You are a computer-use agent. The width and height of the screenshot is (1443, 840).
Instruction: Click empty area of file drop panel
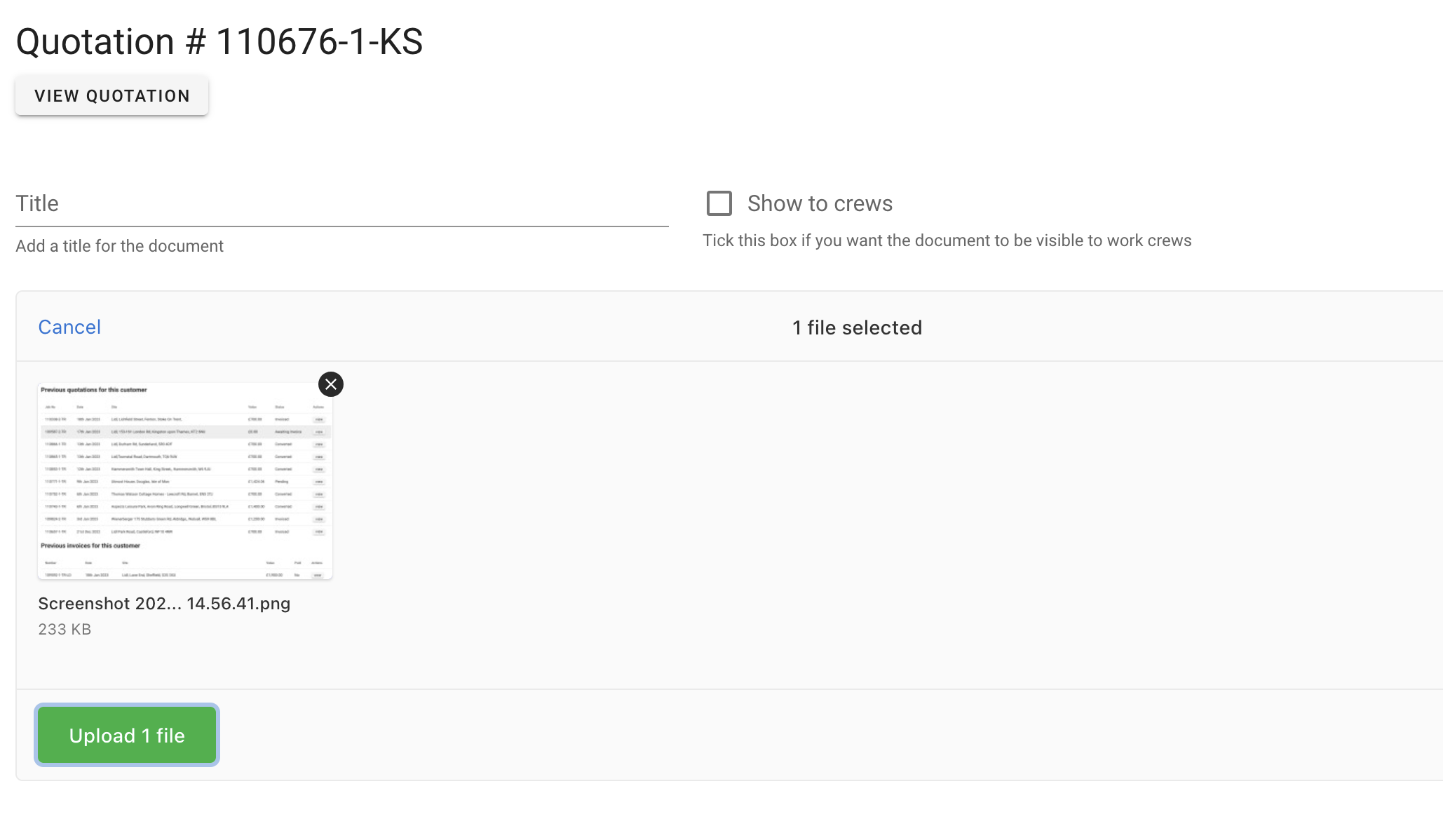841,526
